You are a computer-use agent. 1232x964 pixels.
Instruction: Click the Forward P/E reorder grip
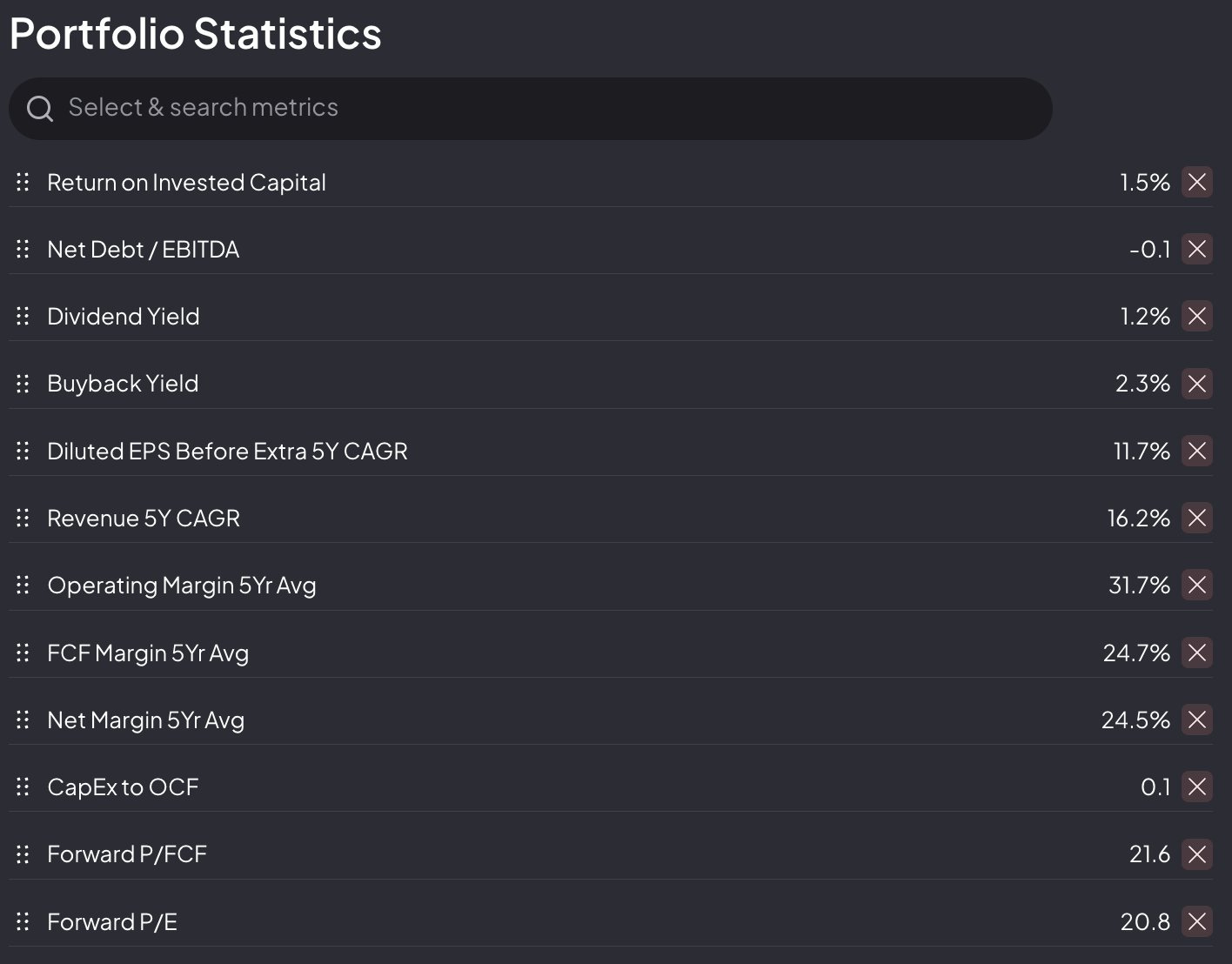tap(23, 921)
